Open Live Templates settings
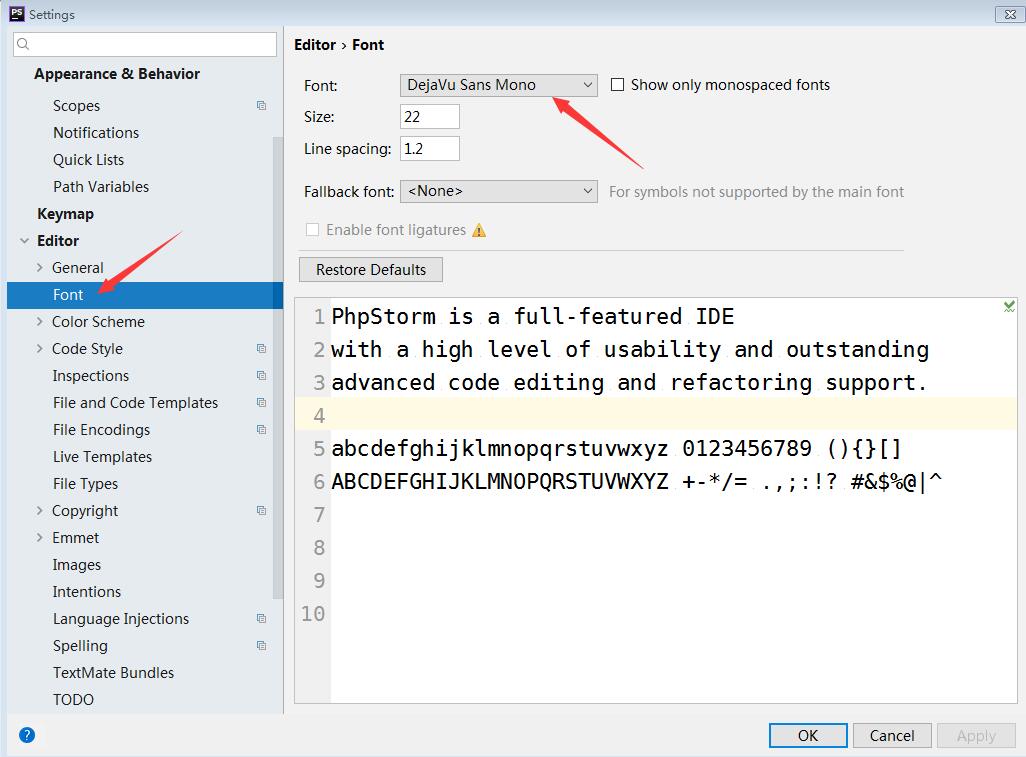 coord(103,457)
